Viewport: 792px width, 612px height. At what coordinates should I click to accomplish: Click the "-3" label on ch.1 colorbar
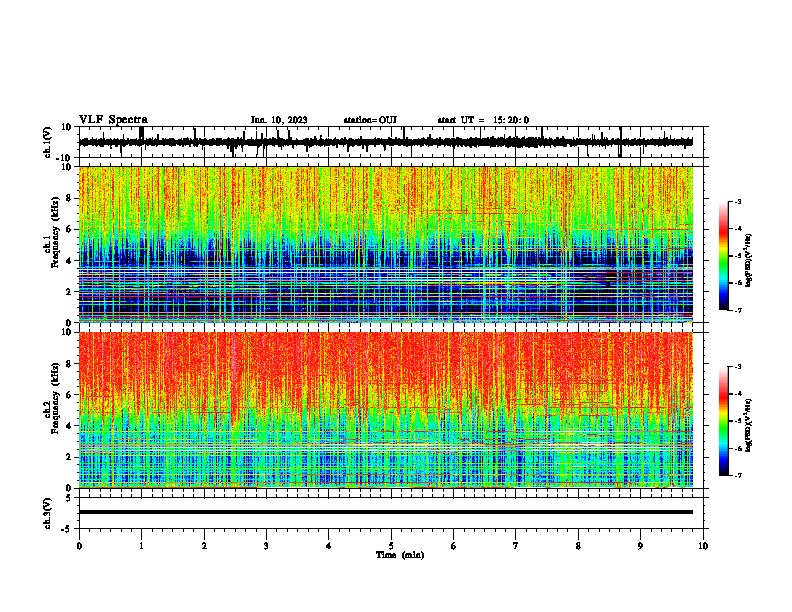pos(737,202)
